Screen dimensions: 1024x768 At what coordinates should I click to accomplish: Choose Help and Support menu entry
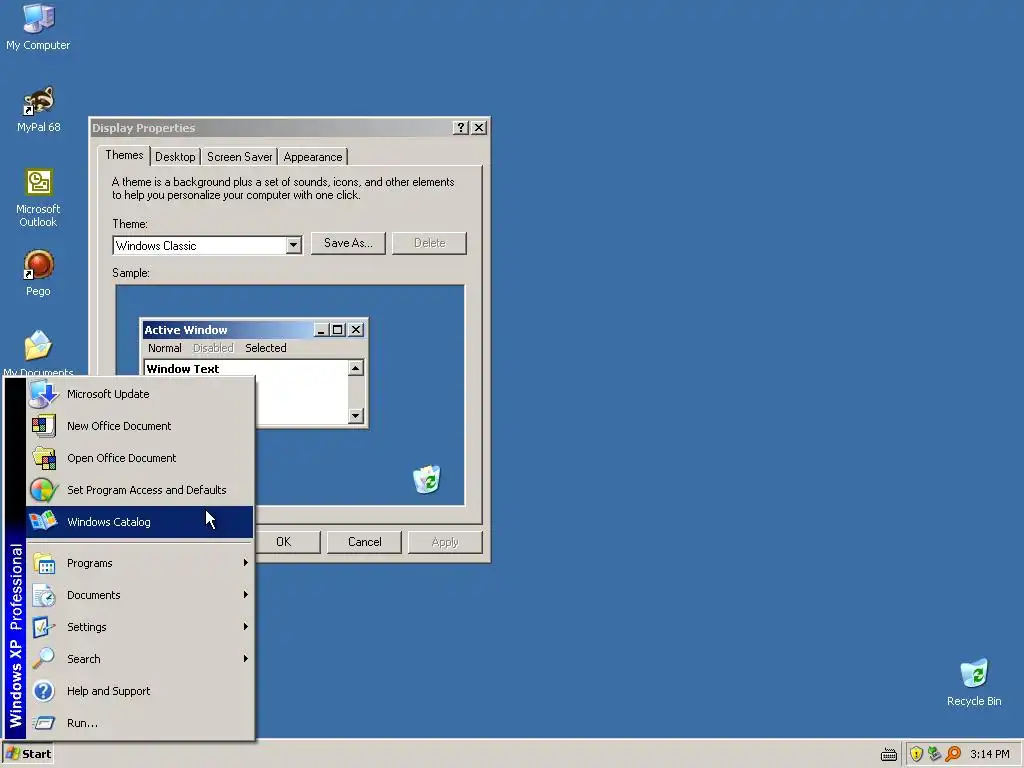coord(140,691)
